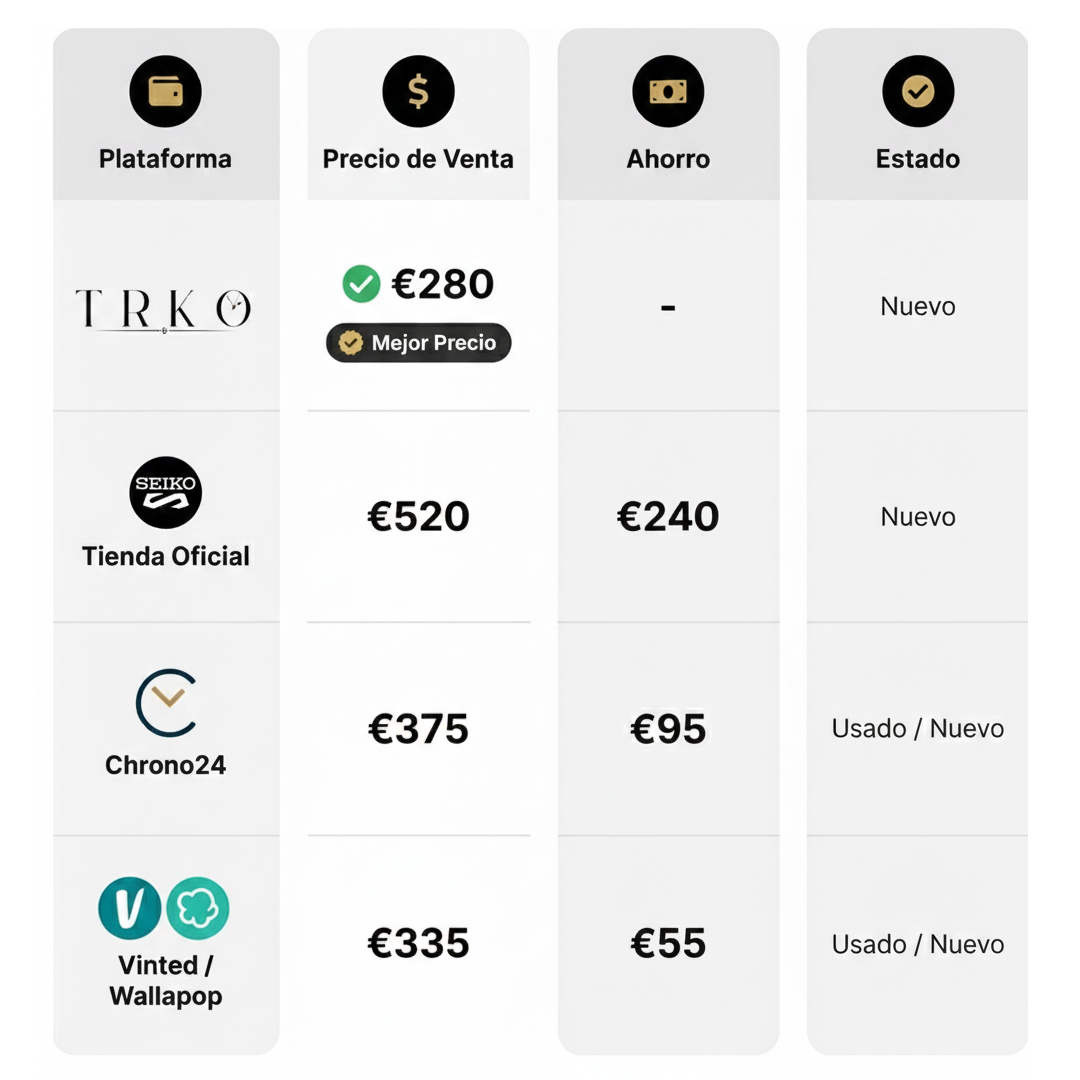Screen dimensions: 1080x1080
Task: Click the wallet icon above Plataforma
Action: click(165, 92)
